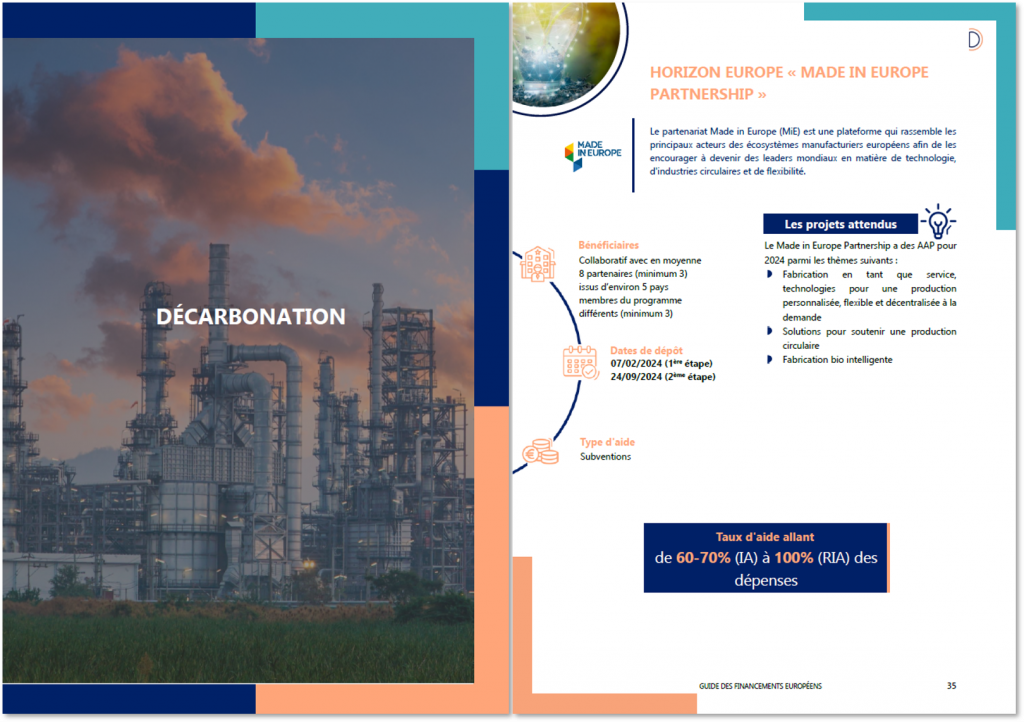Click the Taux d'aide allant box

[765, 557]
